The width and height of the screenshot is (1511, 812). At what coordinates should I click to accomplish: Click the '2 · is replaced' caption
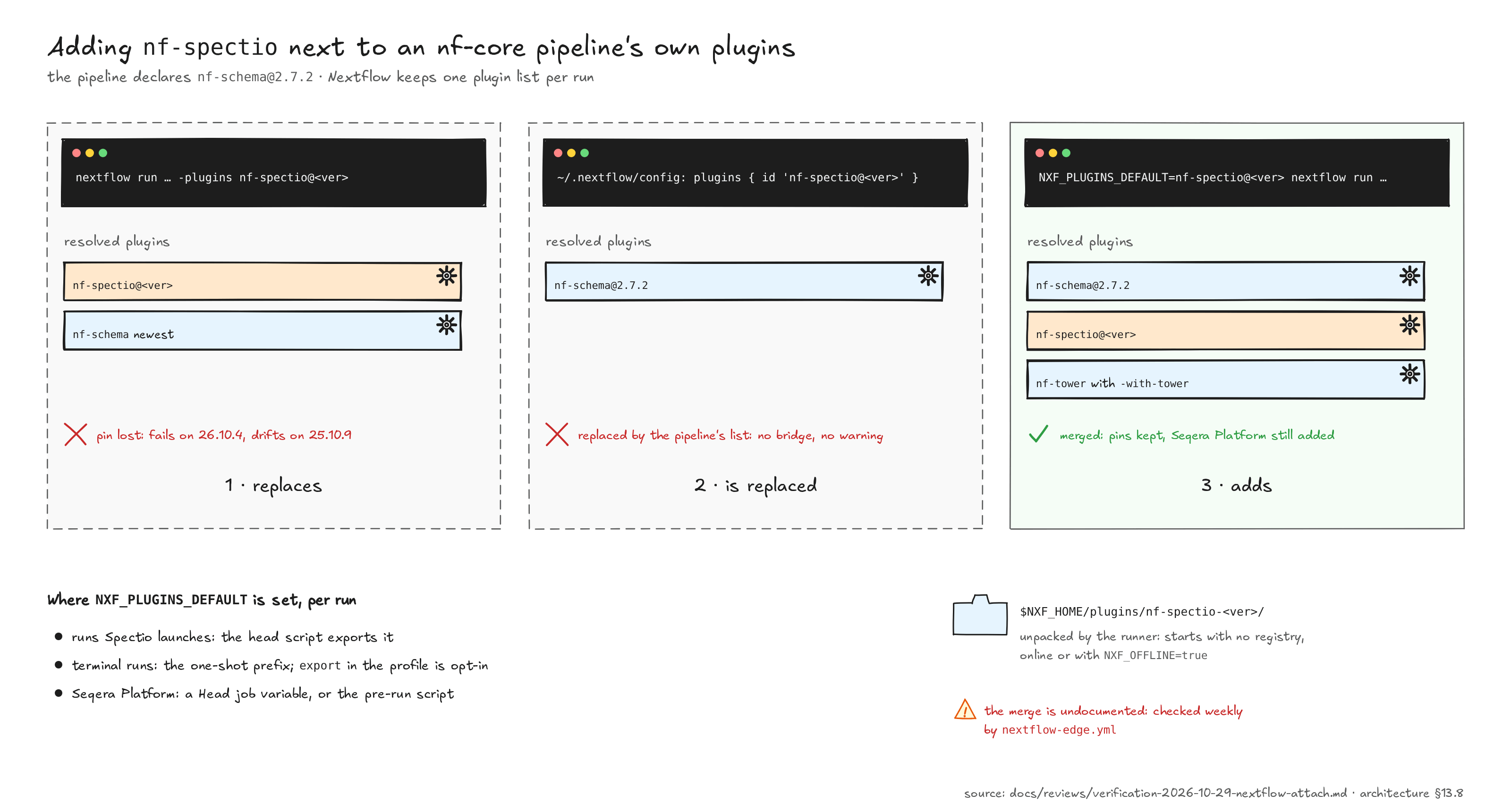pyautogui.click(x=755, y=485)
